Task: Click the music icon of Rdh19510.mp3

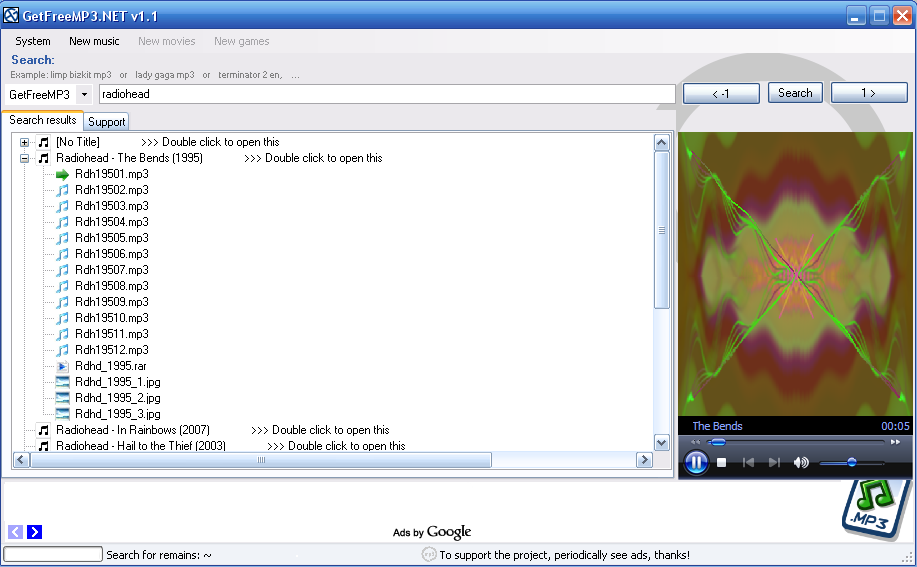Action: click(63, 318)
